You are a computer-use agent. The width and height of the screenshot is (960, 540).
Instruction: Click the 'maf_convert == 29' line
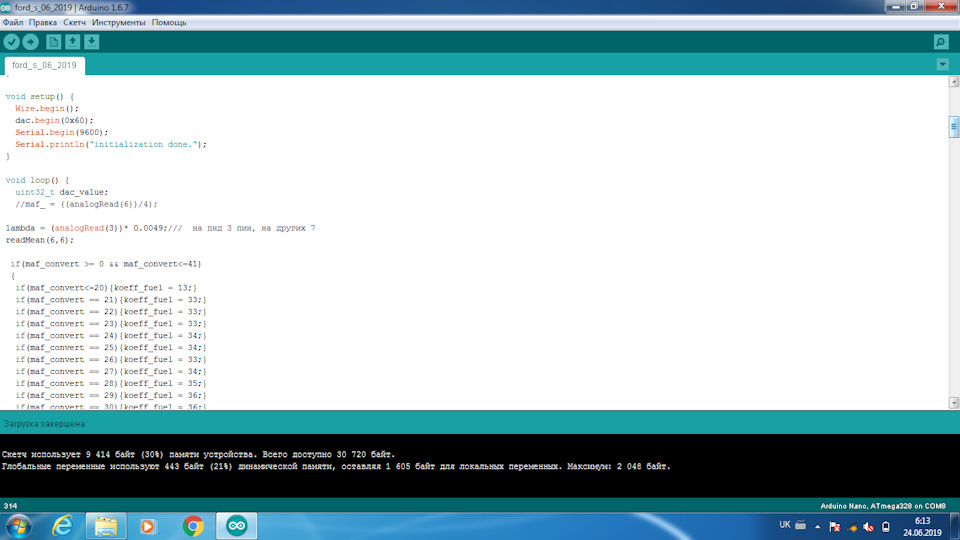[111, 396]
